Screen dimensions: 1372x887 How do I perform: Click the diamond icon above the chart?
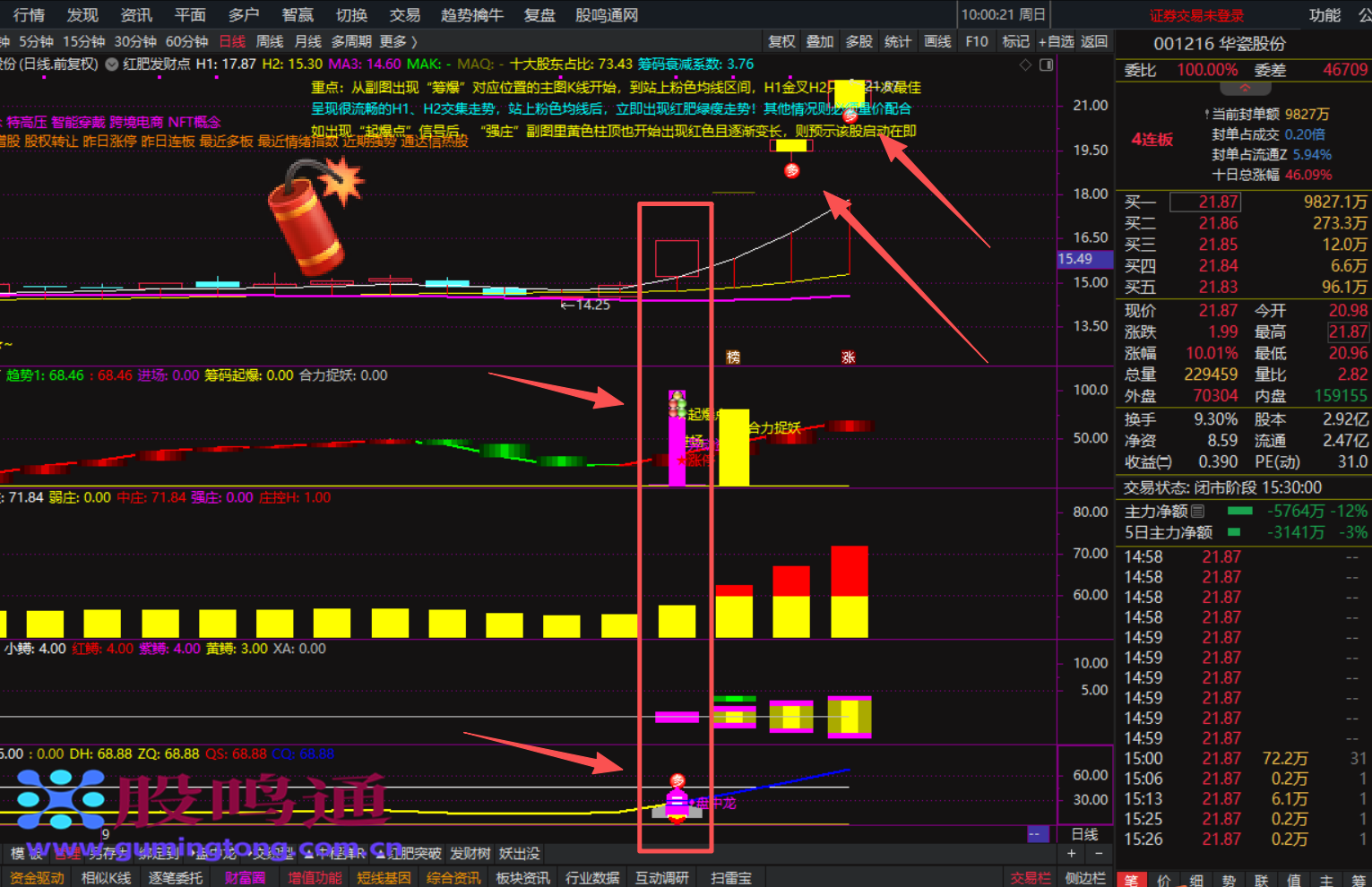[1025, 65]
